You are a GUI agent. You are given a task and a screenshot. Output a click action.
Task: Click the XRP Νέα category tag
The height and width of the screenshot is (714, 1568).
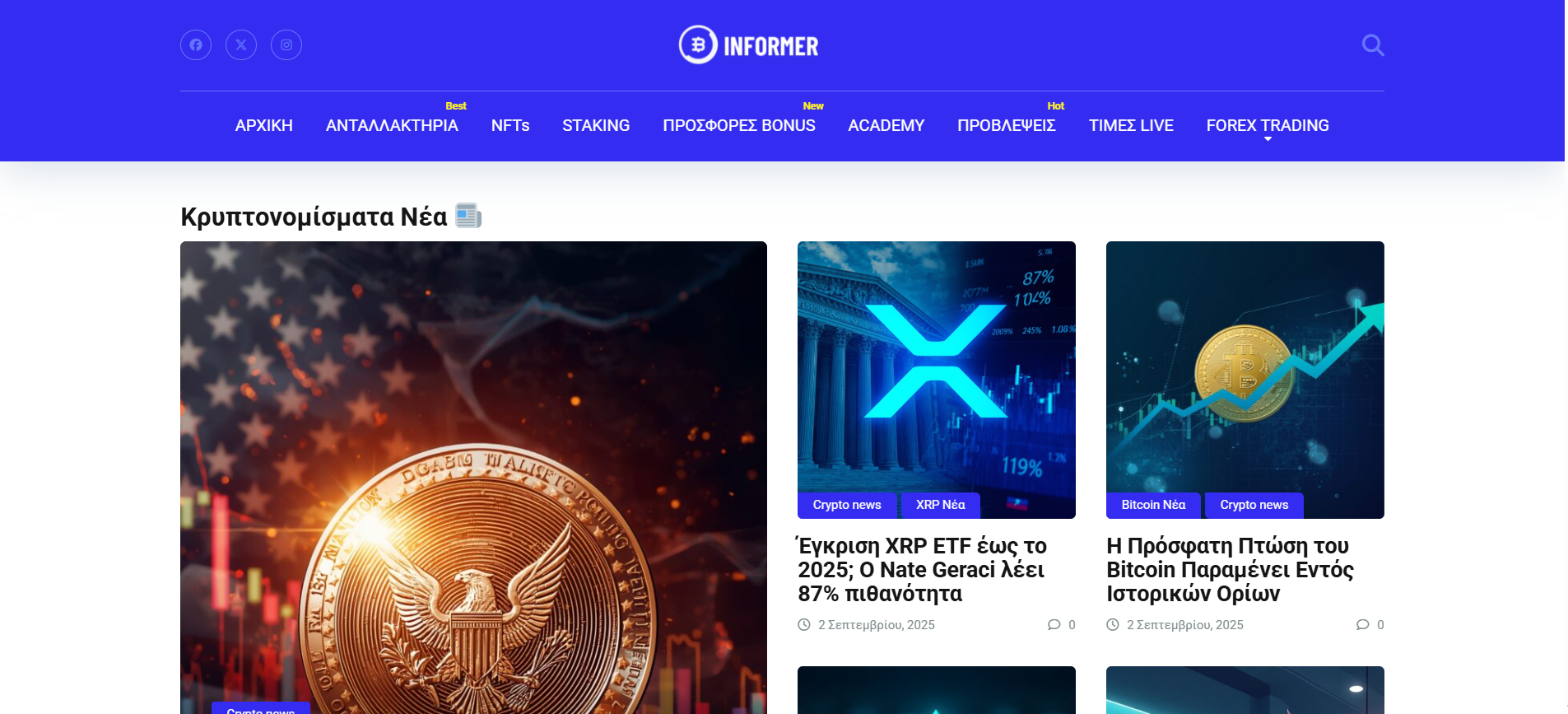pos(941,505)
